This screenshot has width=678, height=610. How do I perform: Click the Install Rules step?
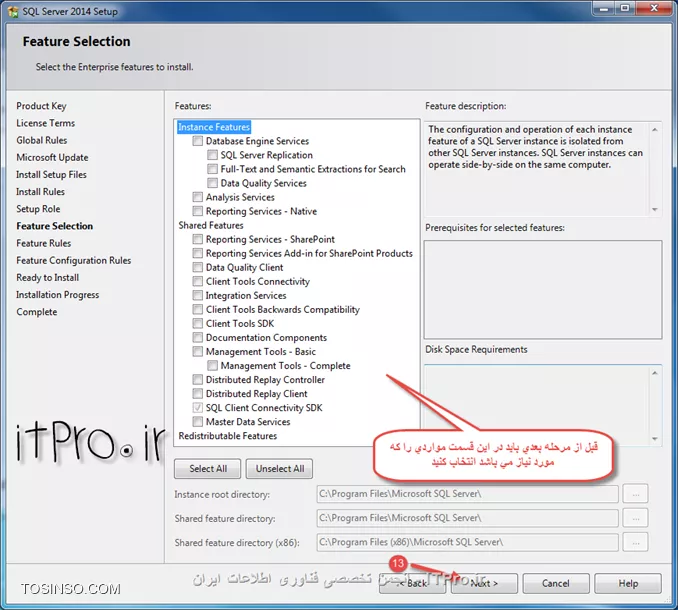click(x=41, y=192)
